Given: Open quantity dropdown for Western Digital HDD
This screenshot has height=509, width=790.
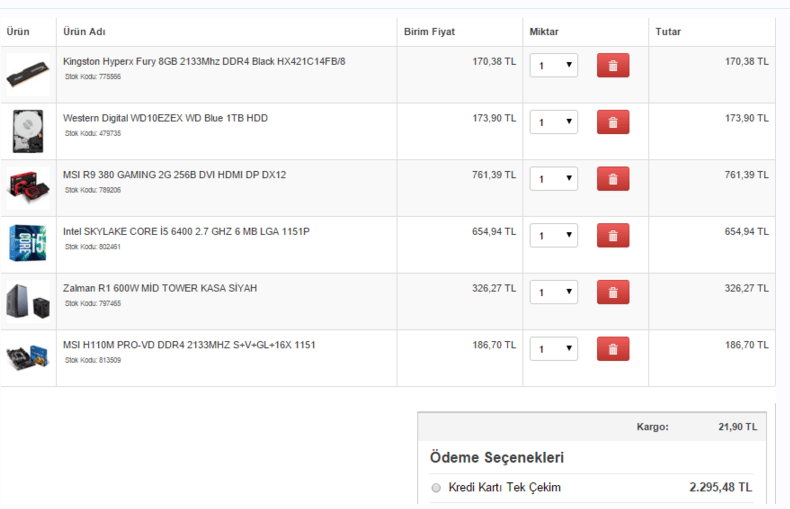Looking at the screenshot, I should 554,122.
